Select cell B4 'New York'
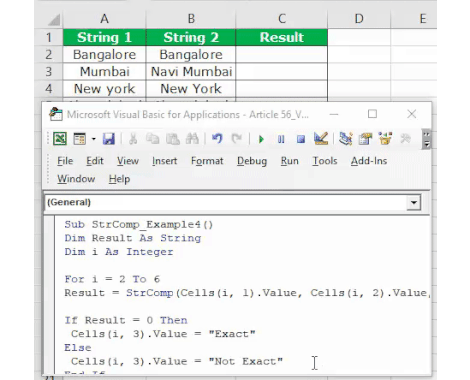Image resolution: width=470 pixels, height=380 pixels. [x=191, y=89]
